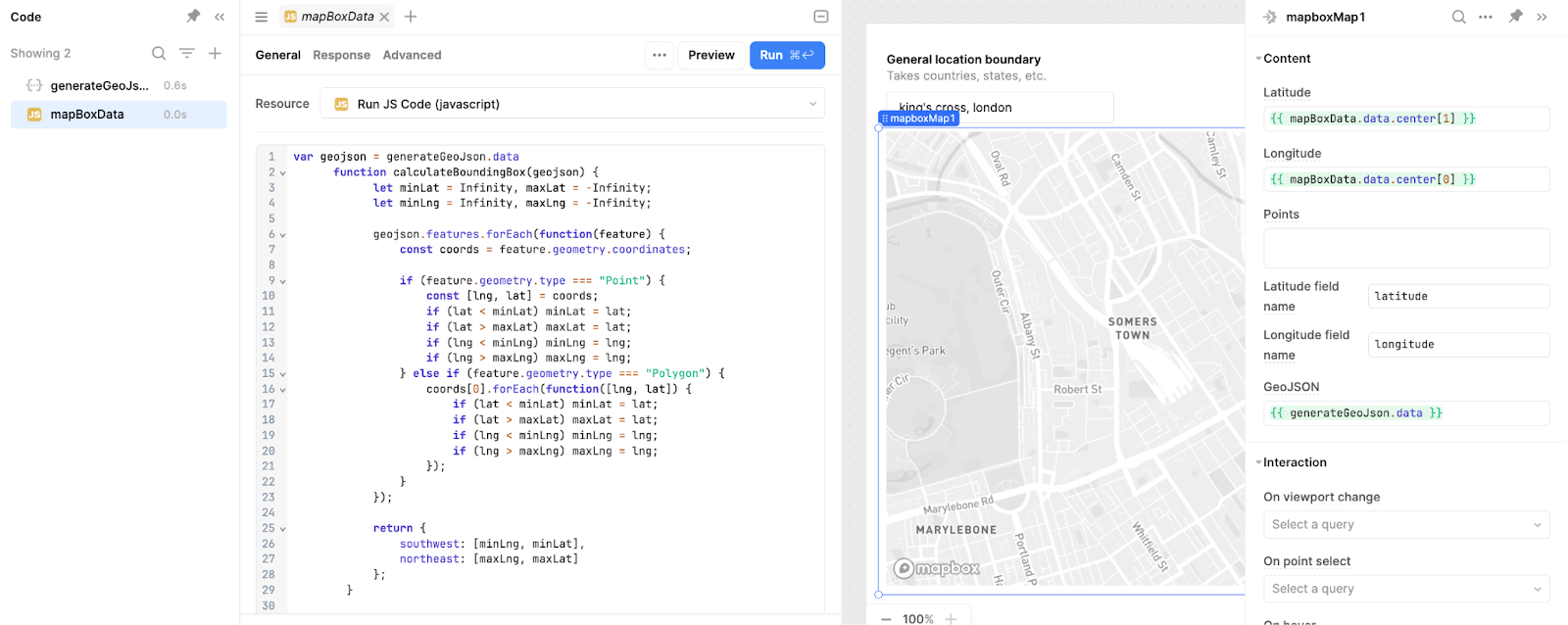This screenshot has width=1568, height=625.
Task: Fold the return block at line 25
Action: pos(283,529)
